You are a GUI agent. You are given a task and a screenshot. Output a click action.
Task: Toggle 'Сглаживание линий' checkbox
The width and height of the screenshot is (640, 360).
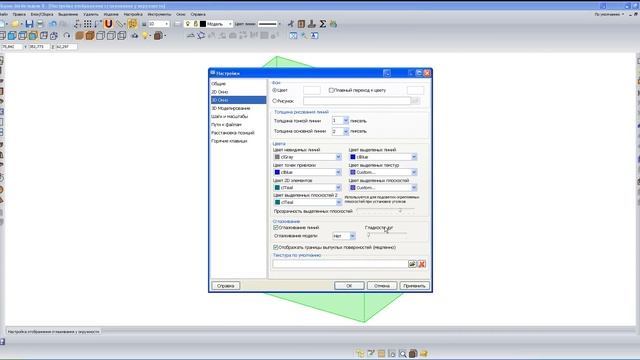(276, 227)
